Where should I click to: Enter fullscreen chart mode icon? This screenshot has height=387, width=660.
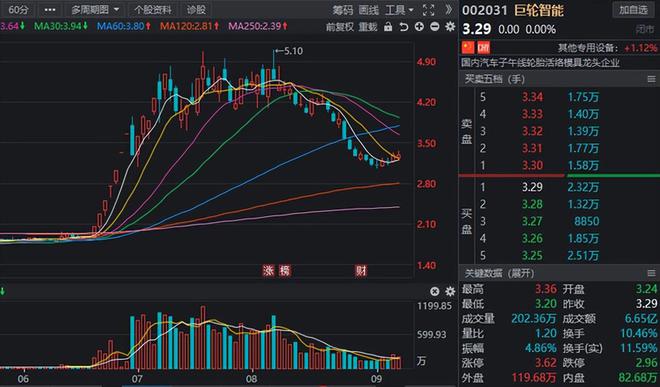428,10
